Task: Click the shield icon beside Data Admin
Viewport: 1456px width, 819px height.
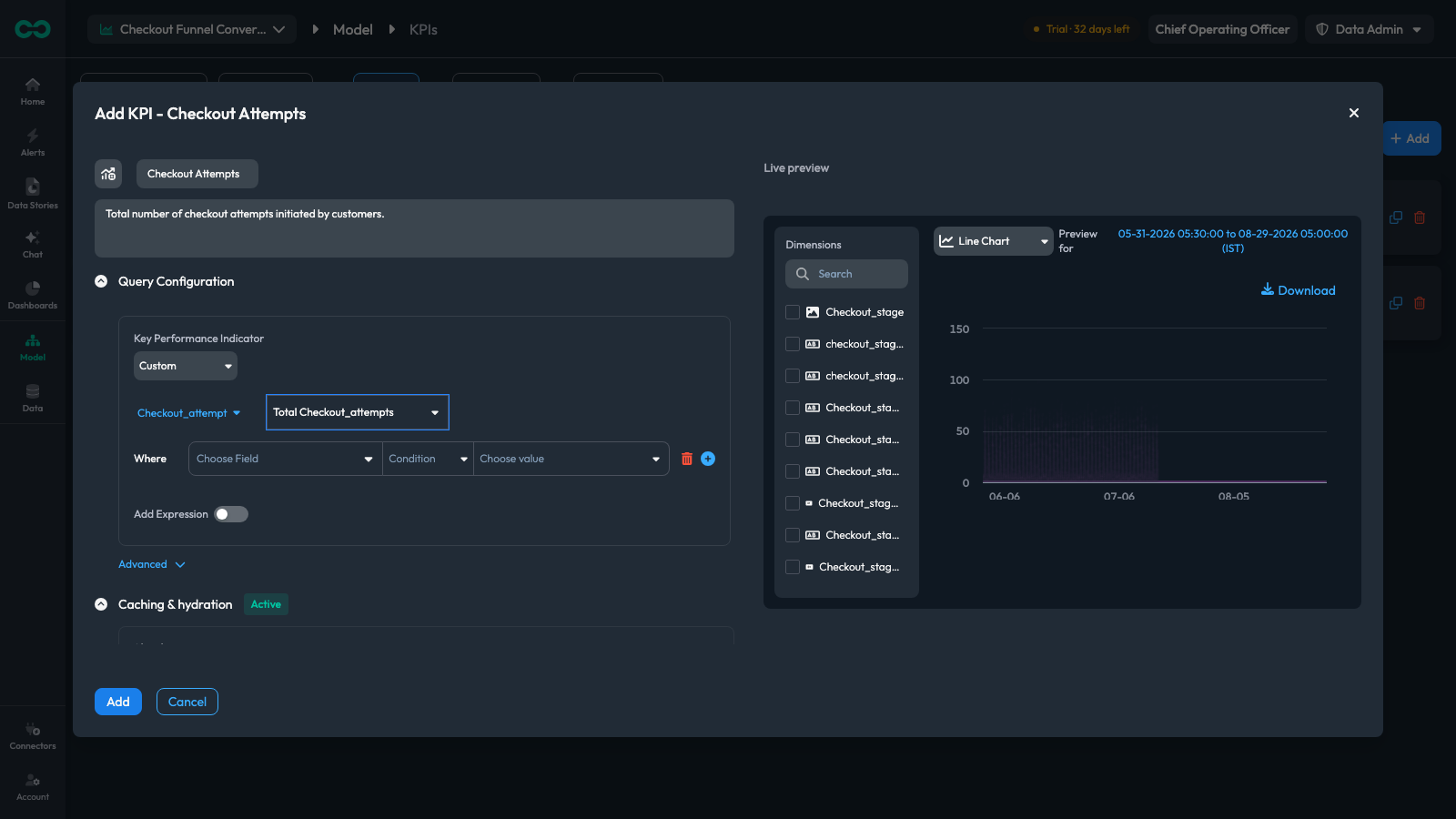Action: coord(1322,29)
